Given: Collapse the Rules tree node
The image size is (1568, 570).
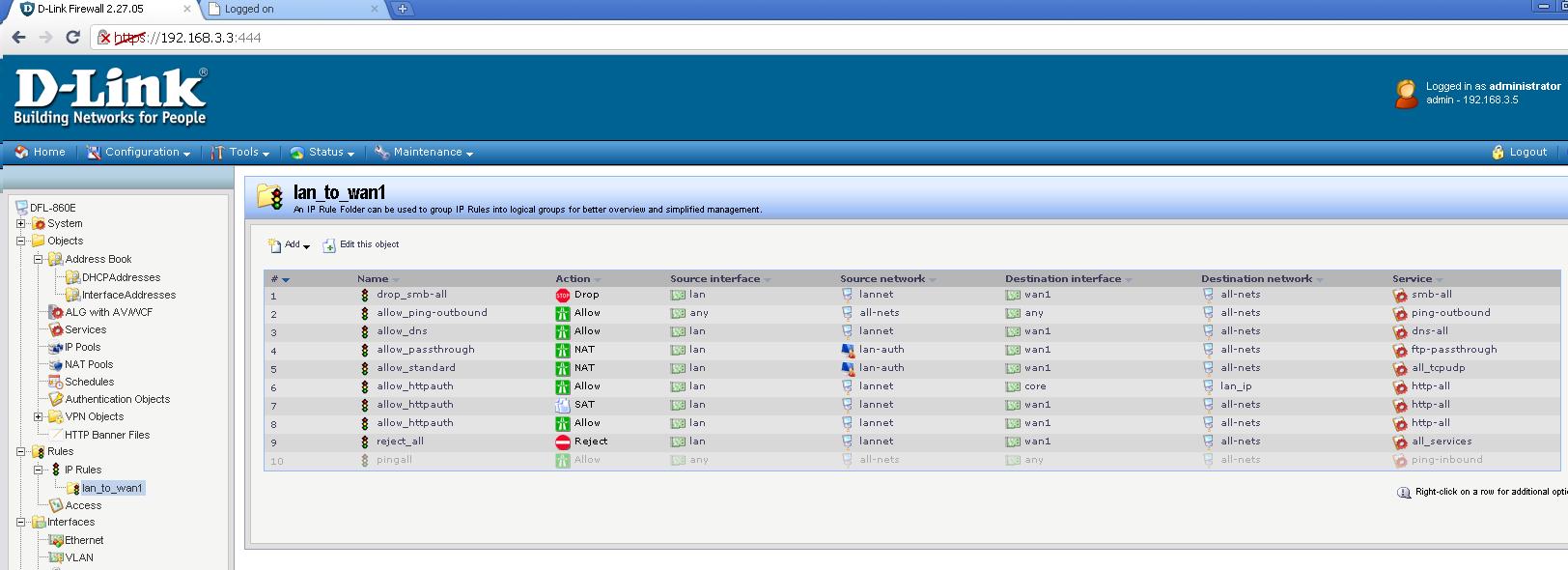Looking at the screenshot, I should (20, 451).
